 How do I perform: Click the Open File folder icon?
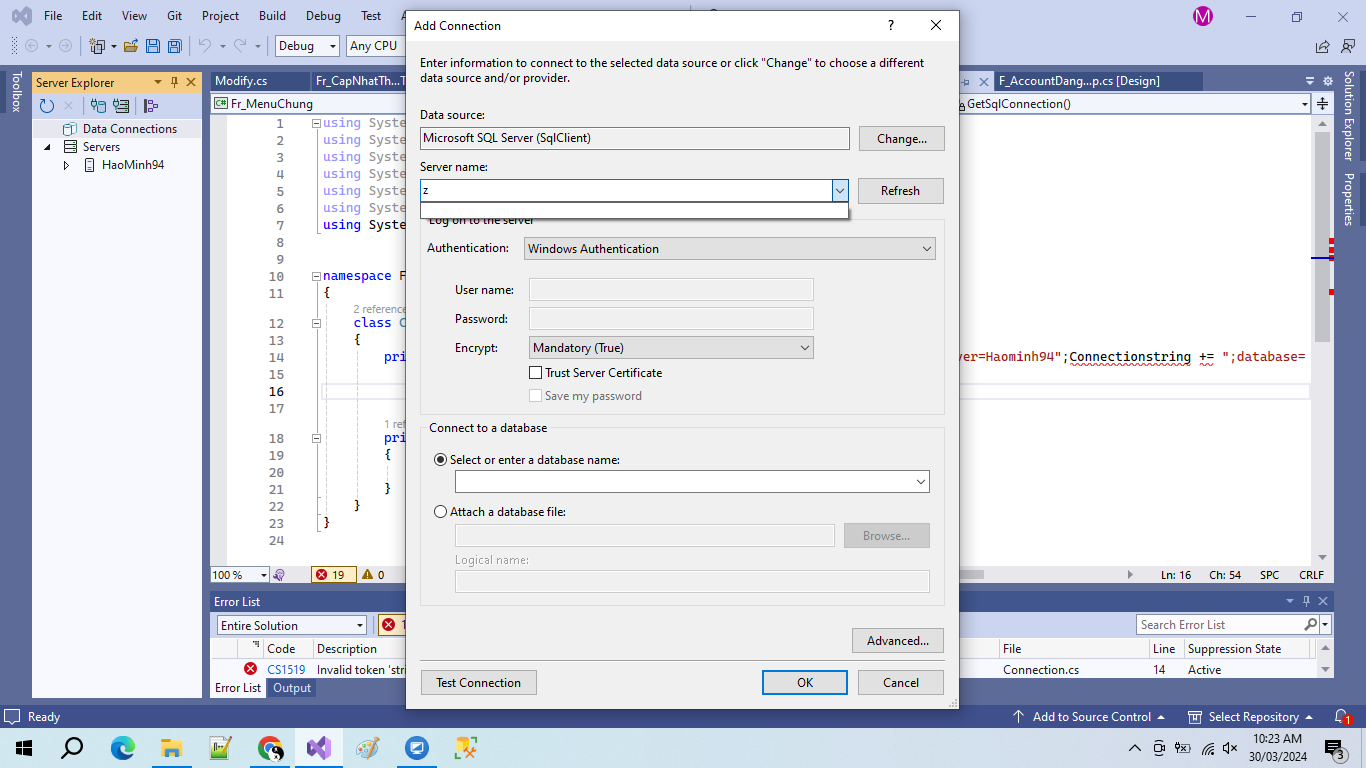(x=130, y=46)
